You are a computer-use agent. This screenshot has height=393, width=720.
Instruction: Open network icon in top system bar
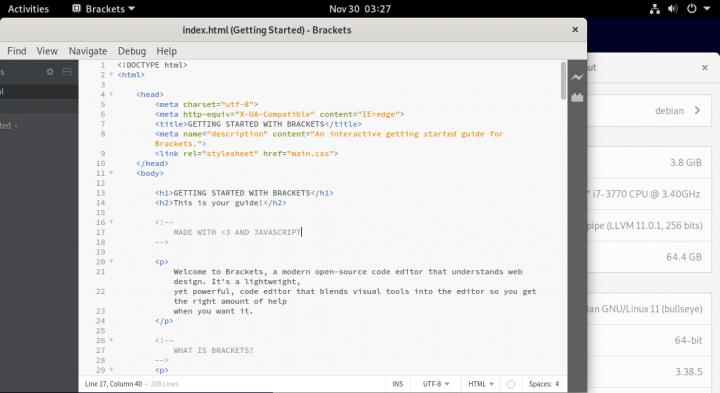tap(655, 9)
